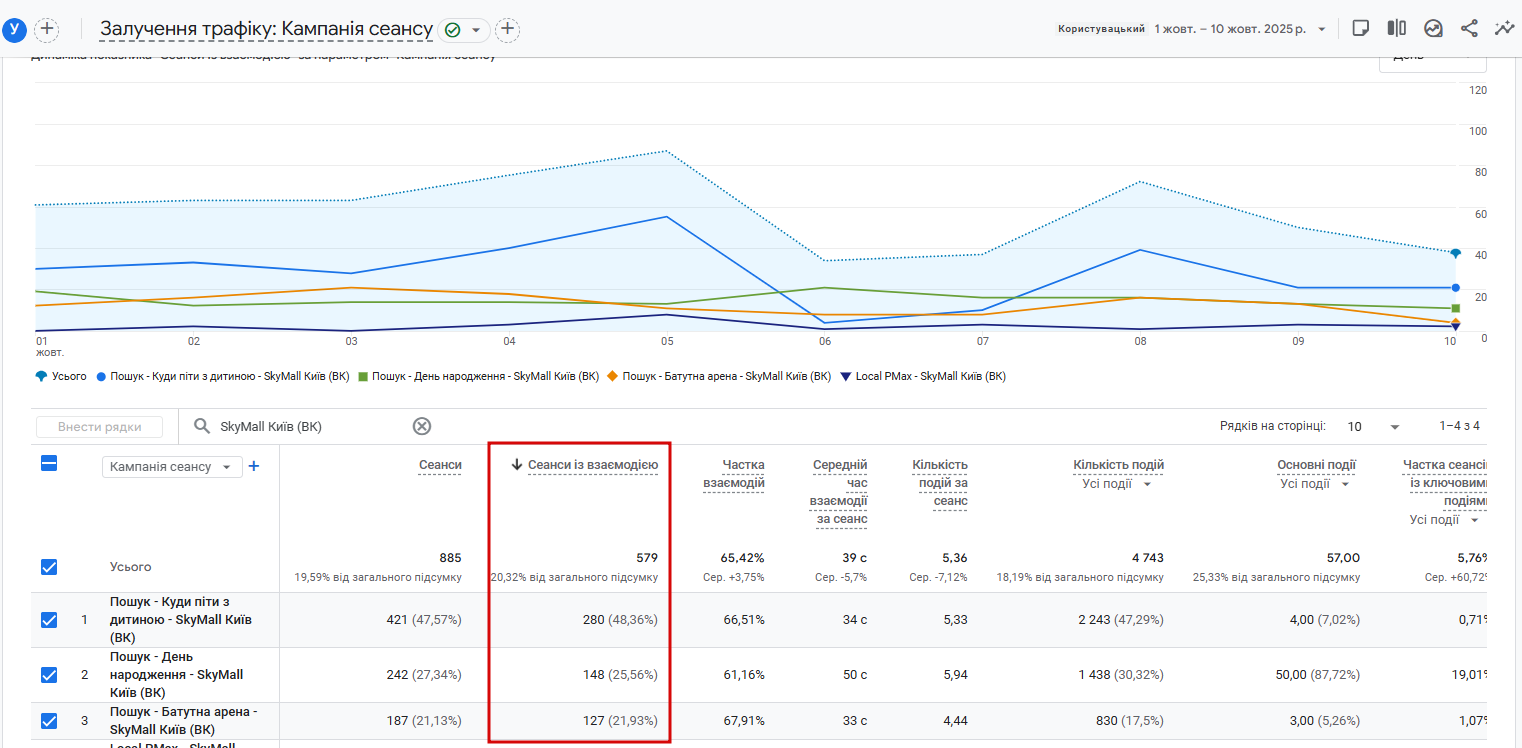The width and height of the screenshot is (1522, 748).
Task: Toggle checkbox for "Пошук - День народження" row
Action: pos(49,675)
